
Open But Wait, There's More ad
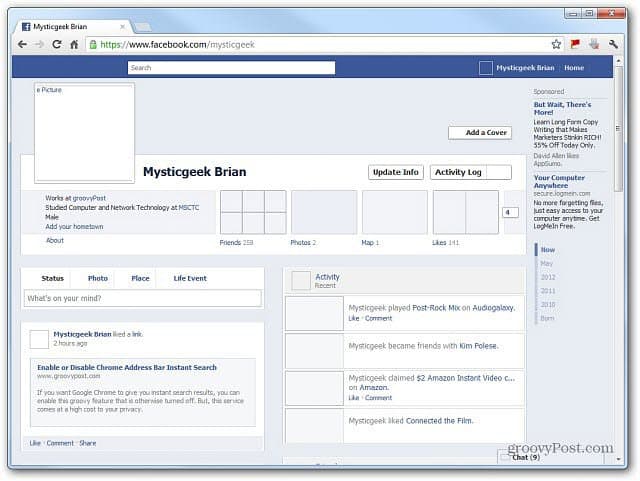pyautogui.click(x=562, y=108)
